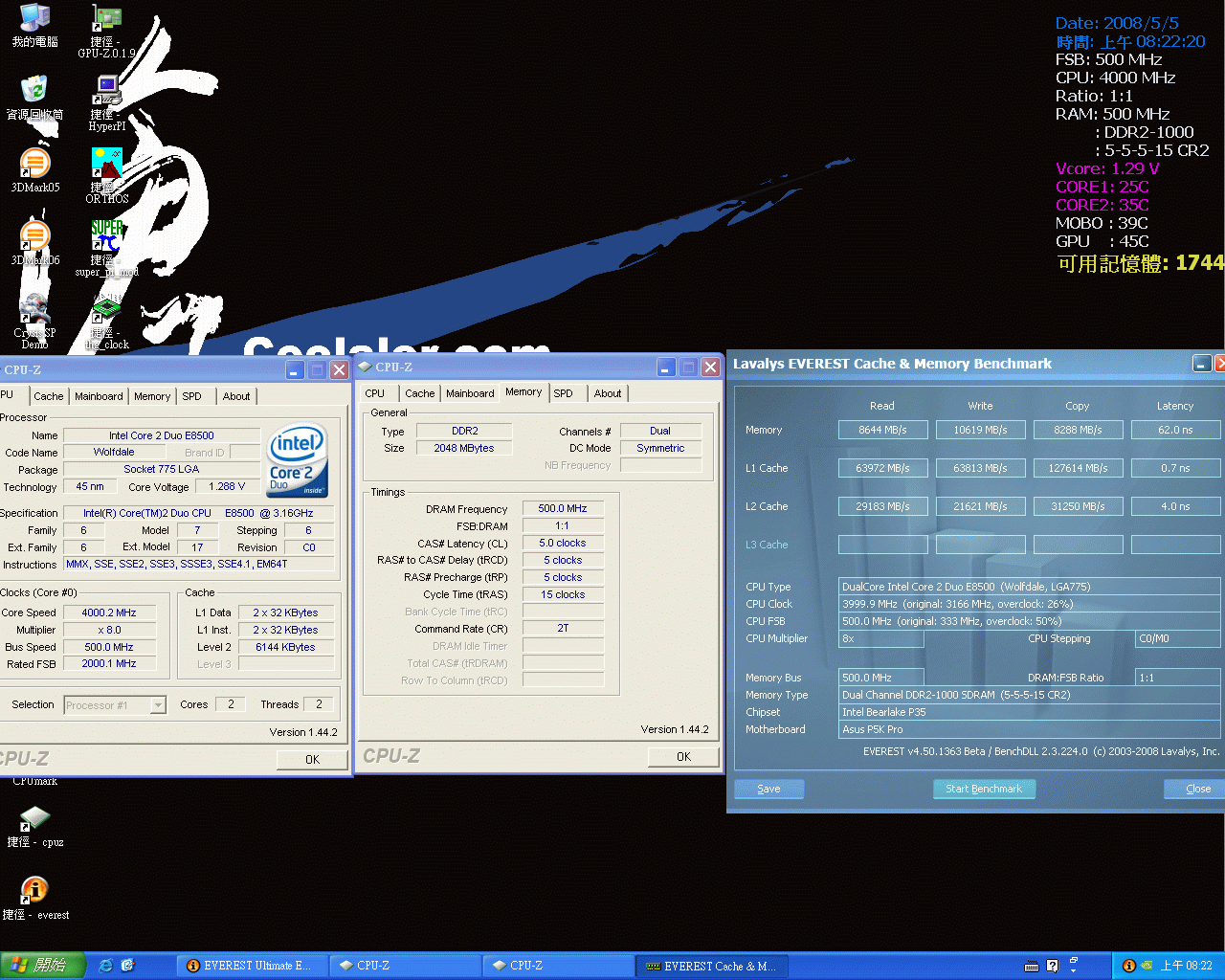Viewport: 1225px width, 980px height.
Task: Switch to Mainboard tab in left CPU-Z window
Action: (99, 396)
